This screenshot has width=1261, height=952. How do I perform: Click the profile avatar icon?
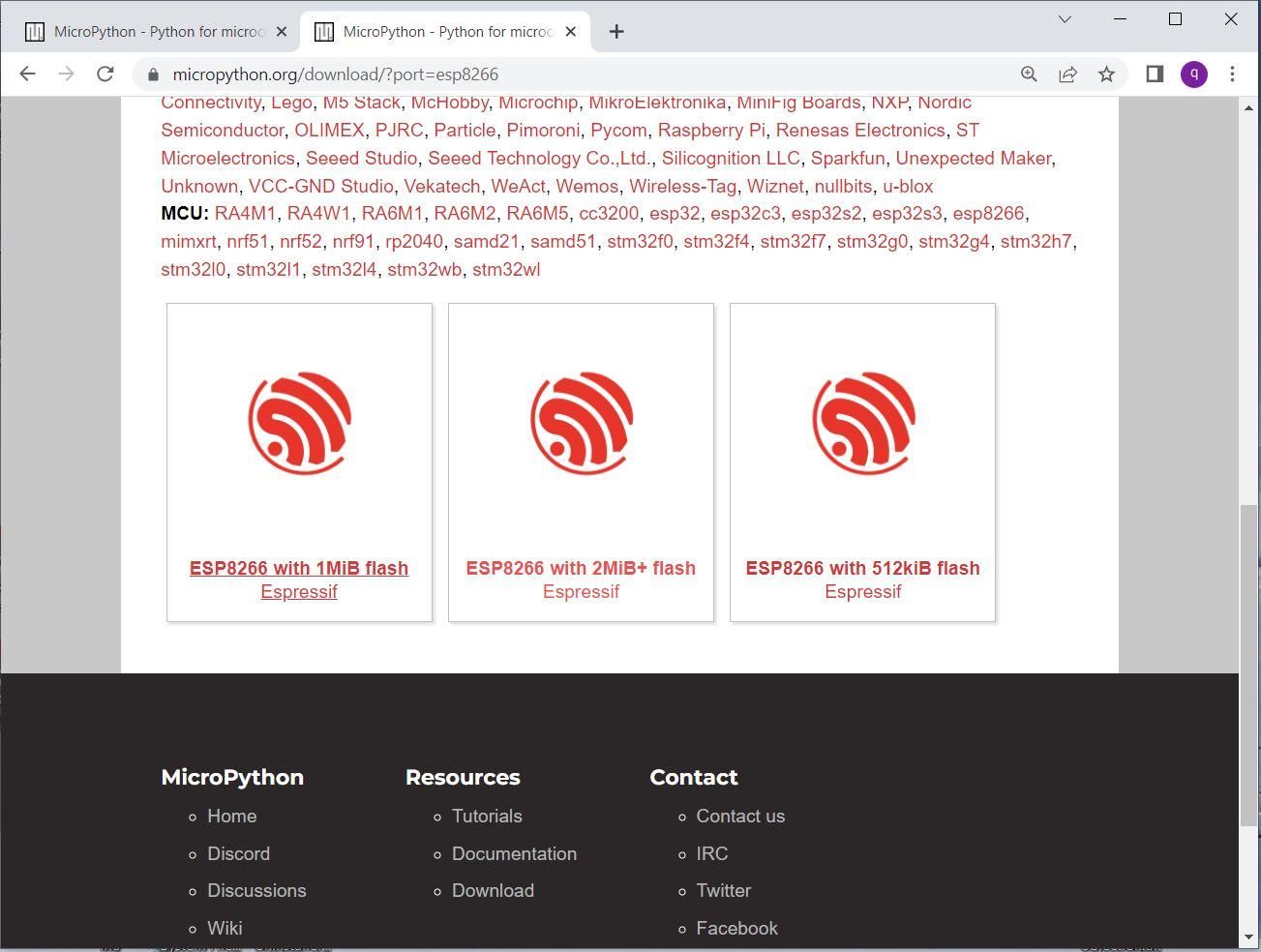coord(1193,74)
